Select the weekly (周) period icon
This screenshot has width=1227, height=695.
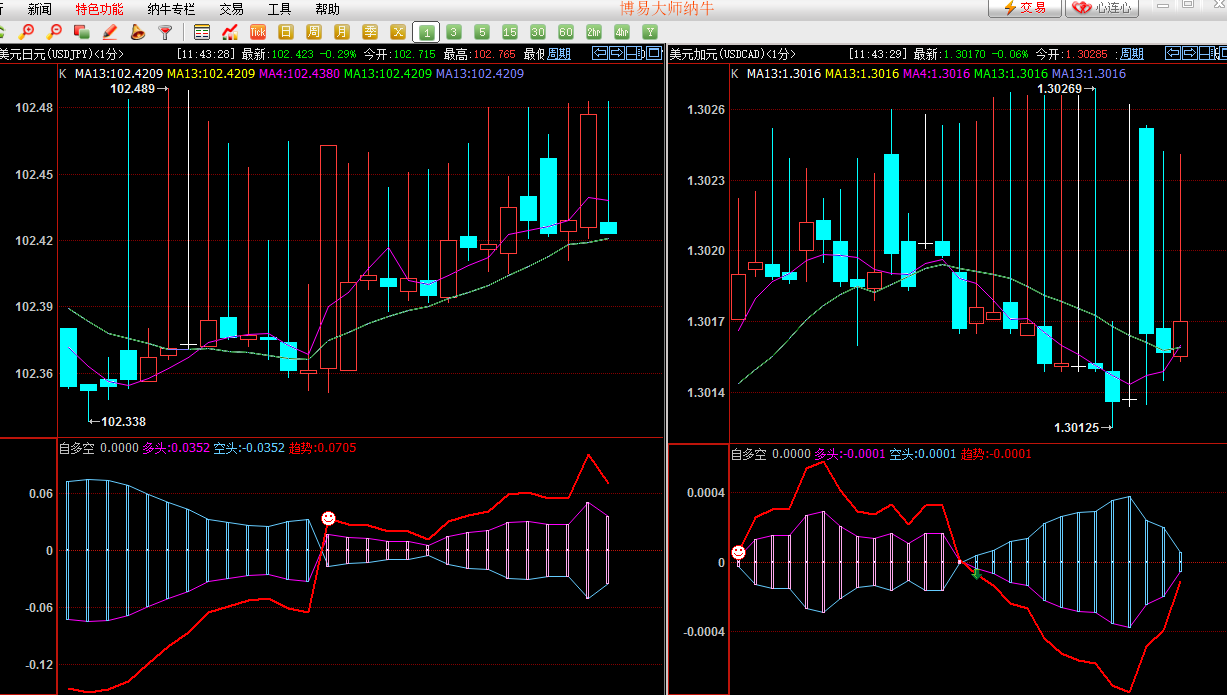click(x=314, y=32)
